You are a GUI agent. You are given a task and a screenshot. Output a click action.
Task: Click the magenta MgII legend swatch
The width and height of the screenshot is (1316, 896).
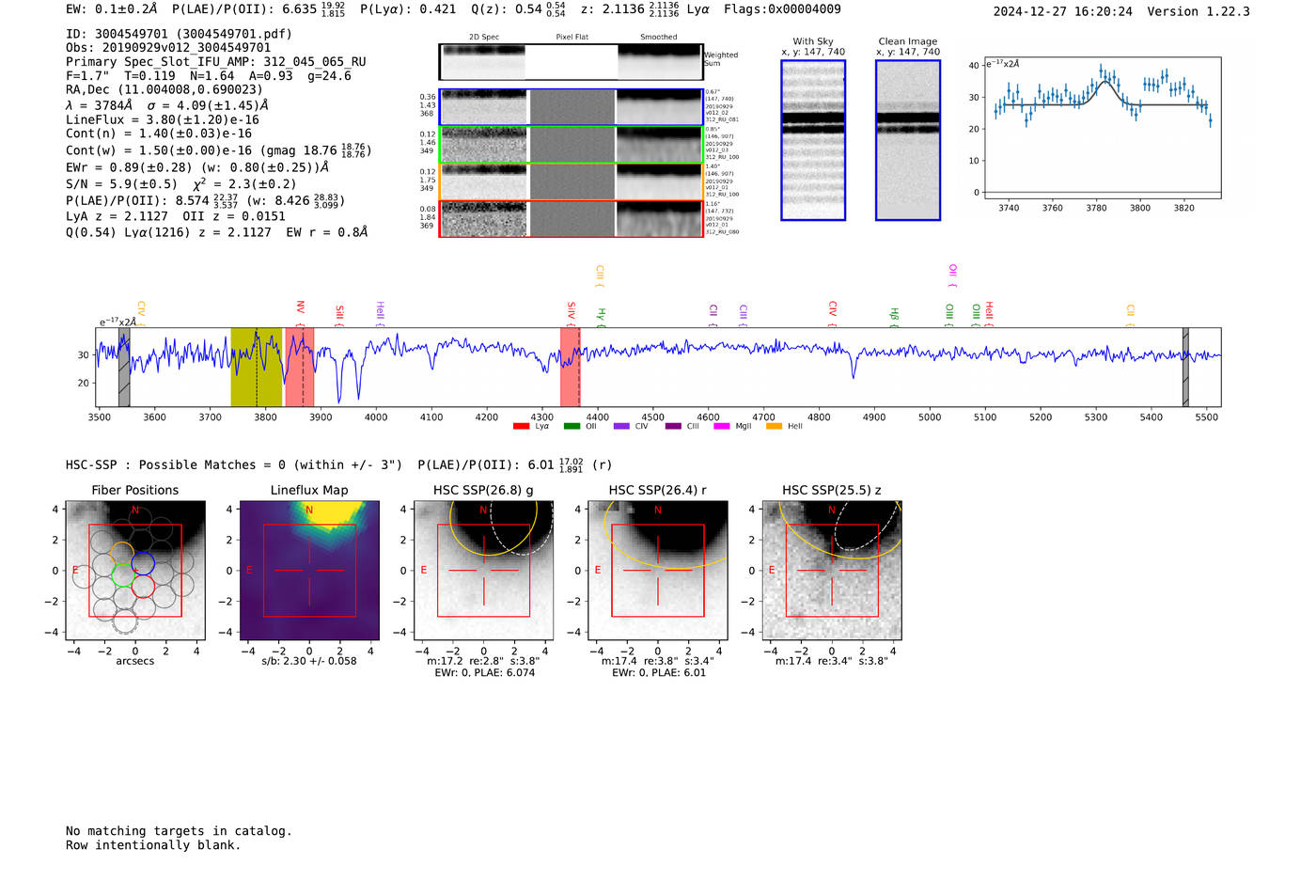click(x=722, y=427)
